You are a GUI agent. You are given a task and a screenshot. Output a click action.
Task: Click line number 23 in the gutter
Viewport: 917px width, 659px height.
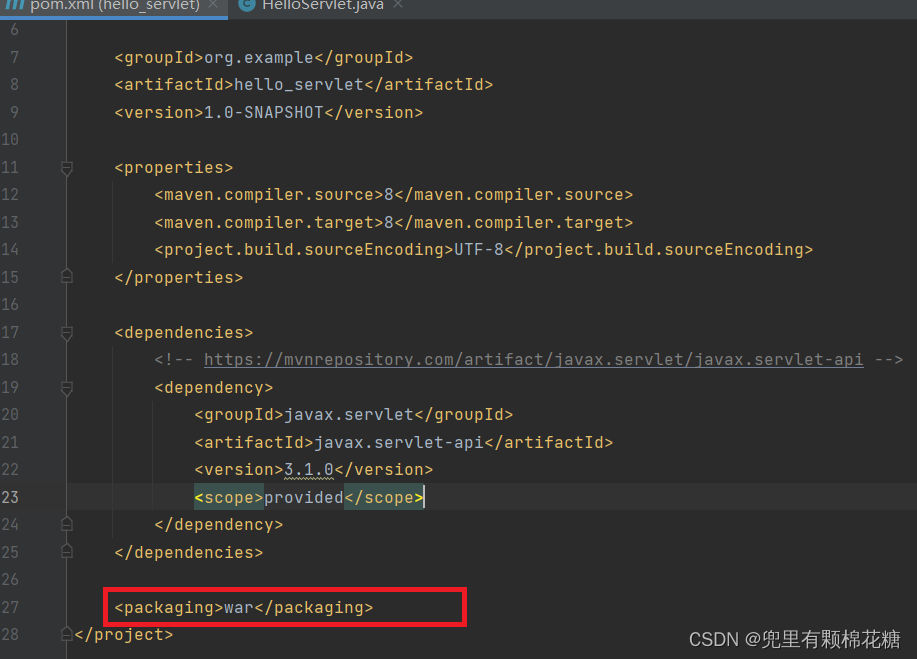(x=10, y=498)
